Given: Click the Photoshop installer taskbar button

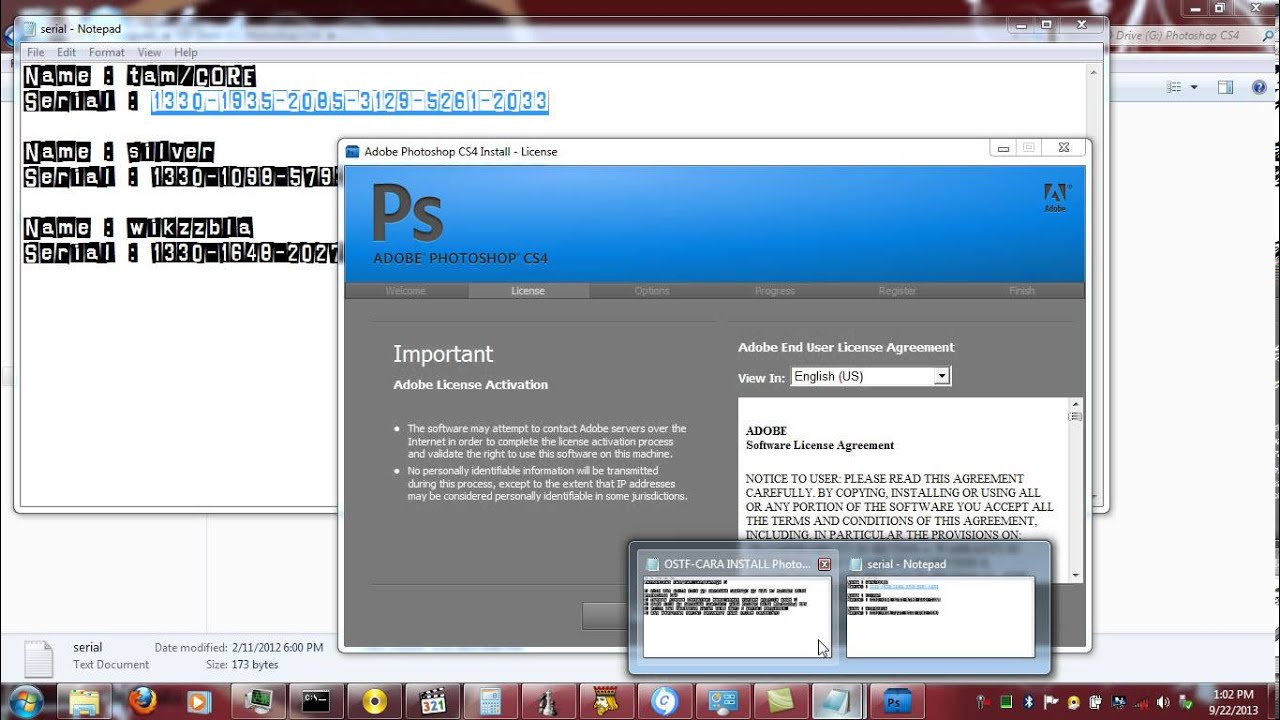Looking at the screenshot, I should click(895, 700).
